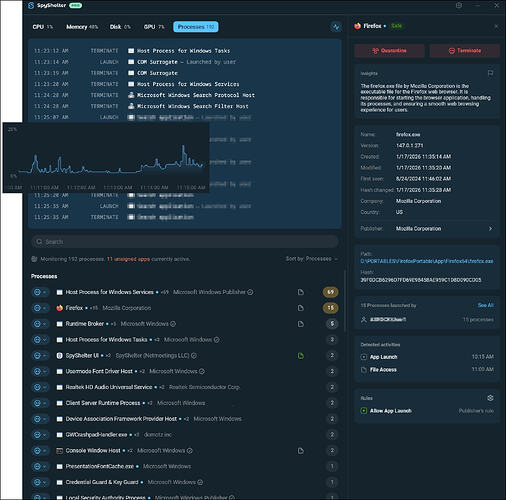Click COM Surrogate launched by user log entry
Viewport: 506px width, 500px height.
click(135, 62)
